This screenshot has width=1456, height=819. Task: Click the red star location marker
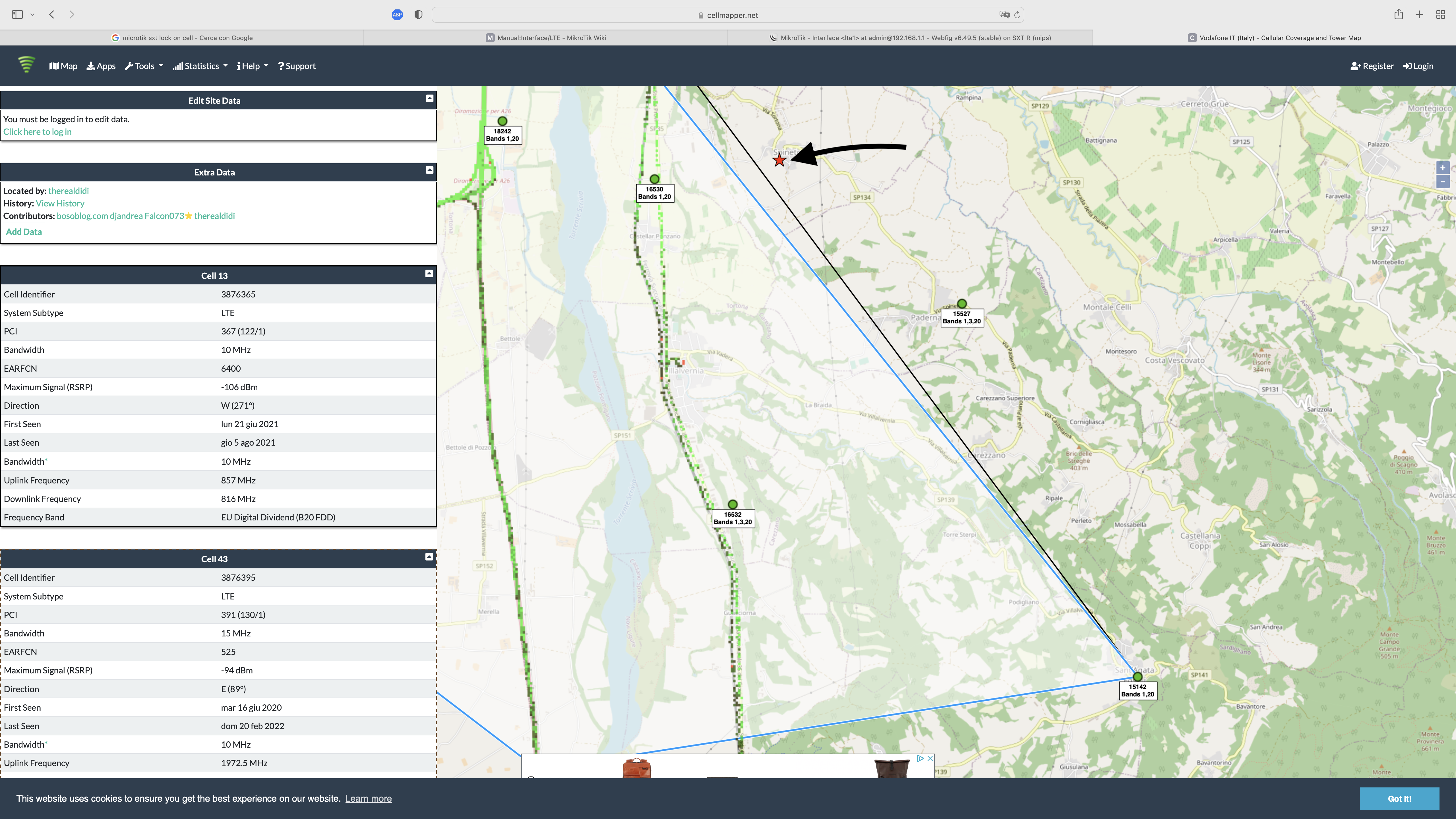(779, 160)
